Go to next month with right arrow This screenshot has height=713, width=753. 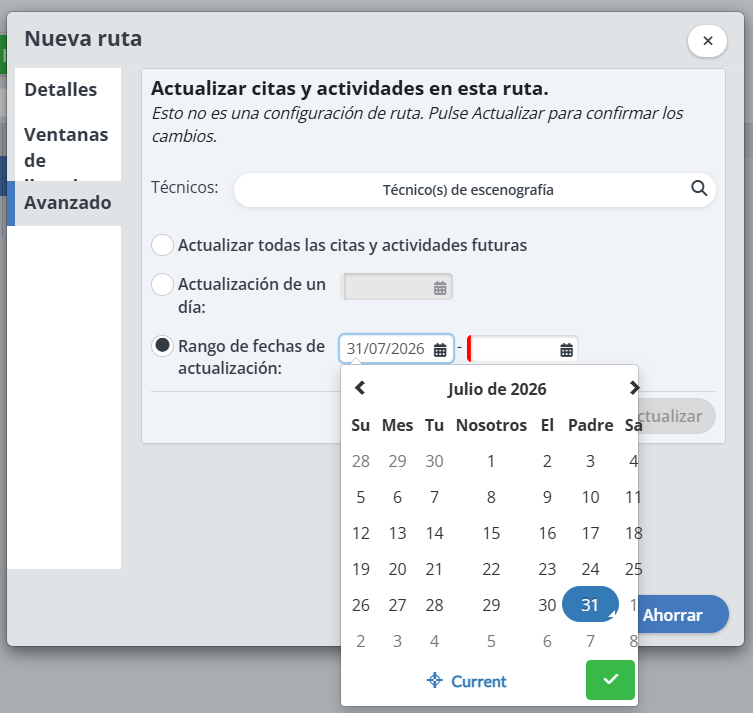click(634, 387)
